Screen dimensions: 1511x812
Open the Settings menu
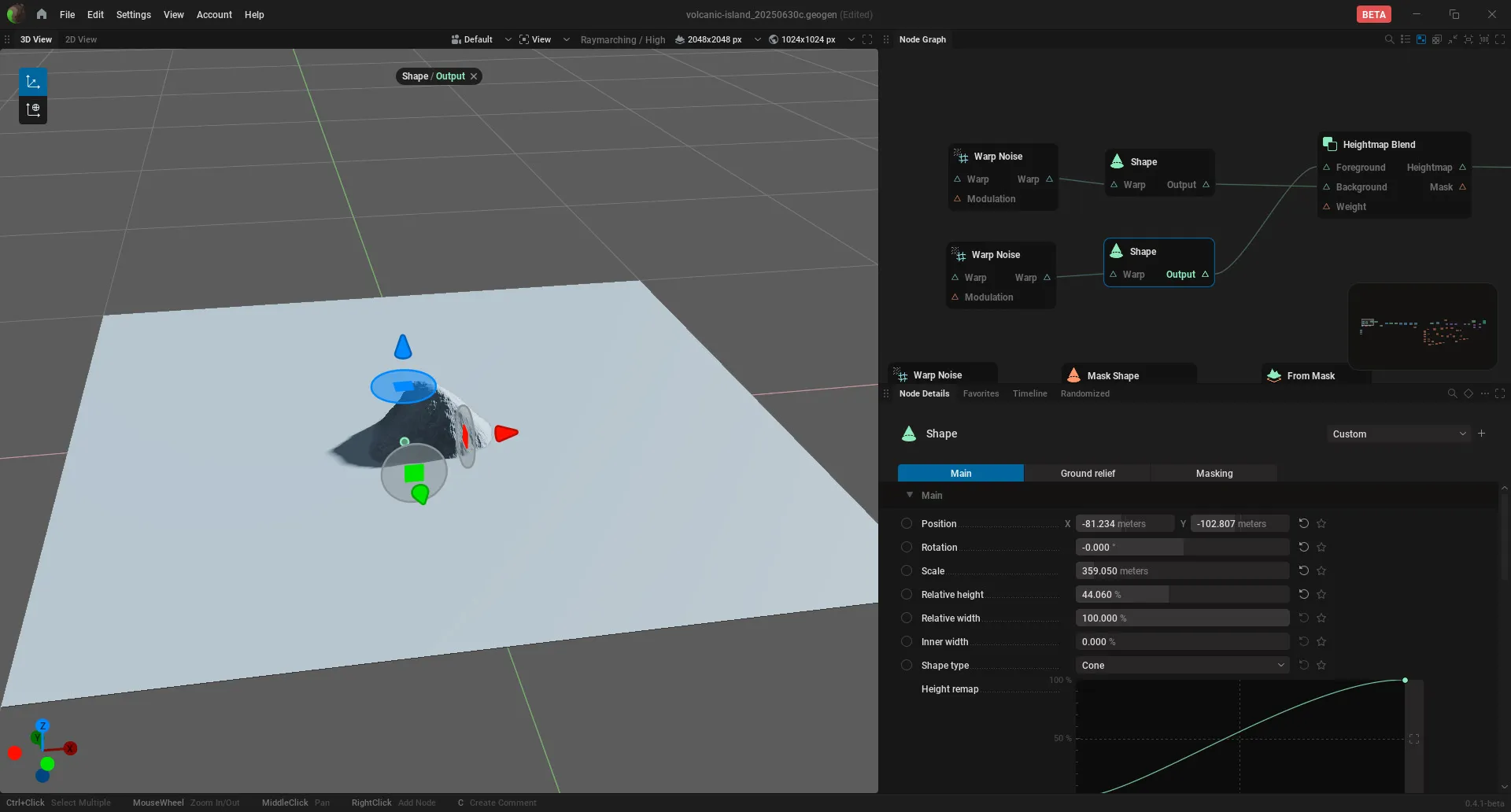133,14
